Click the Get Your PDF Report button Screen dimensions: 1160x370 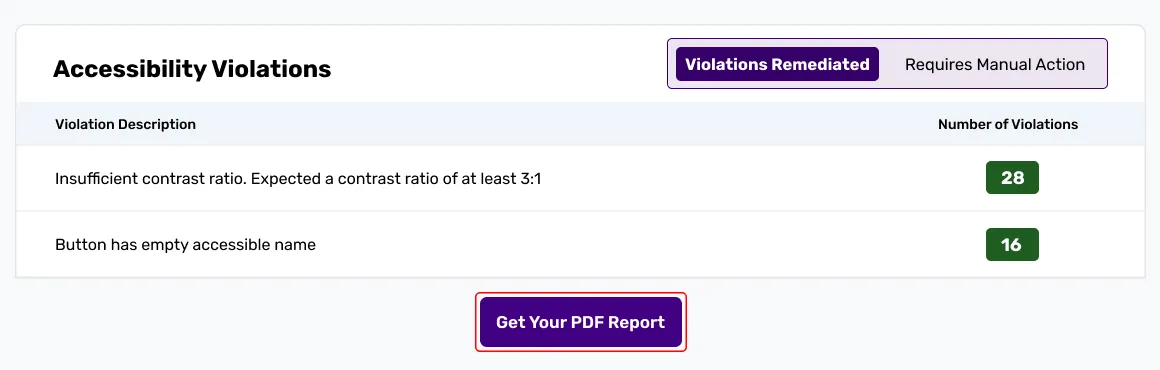[581, 323]
